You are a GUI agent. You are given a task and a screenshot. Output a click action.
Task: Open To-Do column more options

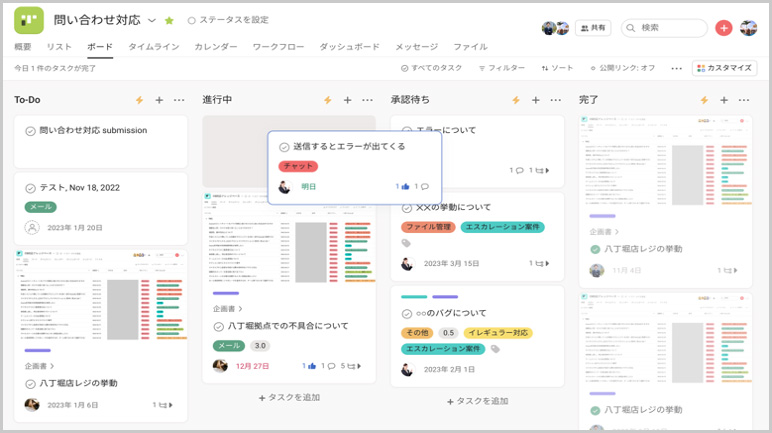pyautogui.click(x=179, y=100)
